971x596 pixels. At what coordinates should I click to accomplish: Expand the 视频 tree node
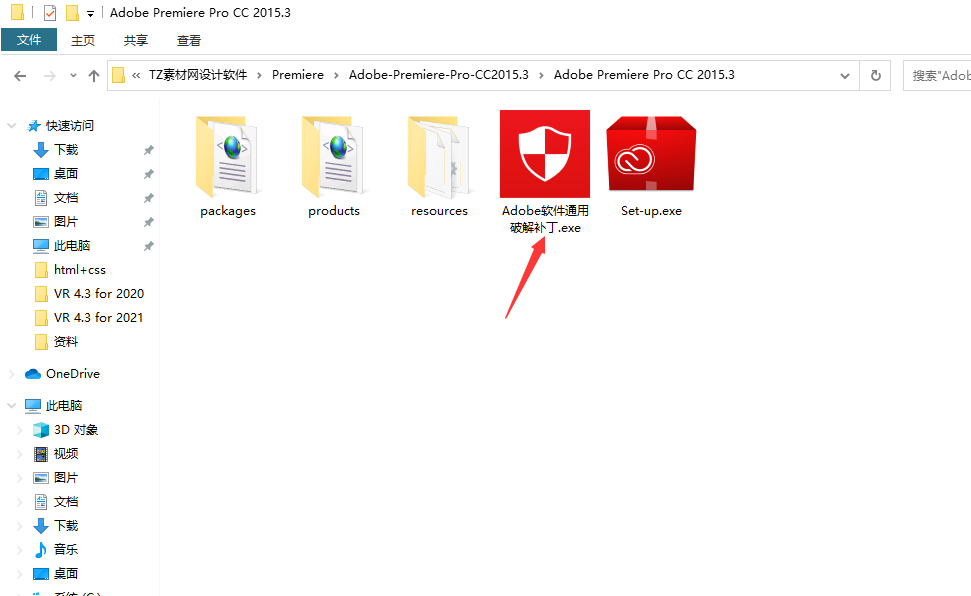pyautogui.click(x=20, y=454)
